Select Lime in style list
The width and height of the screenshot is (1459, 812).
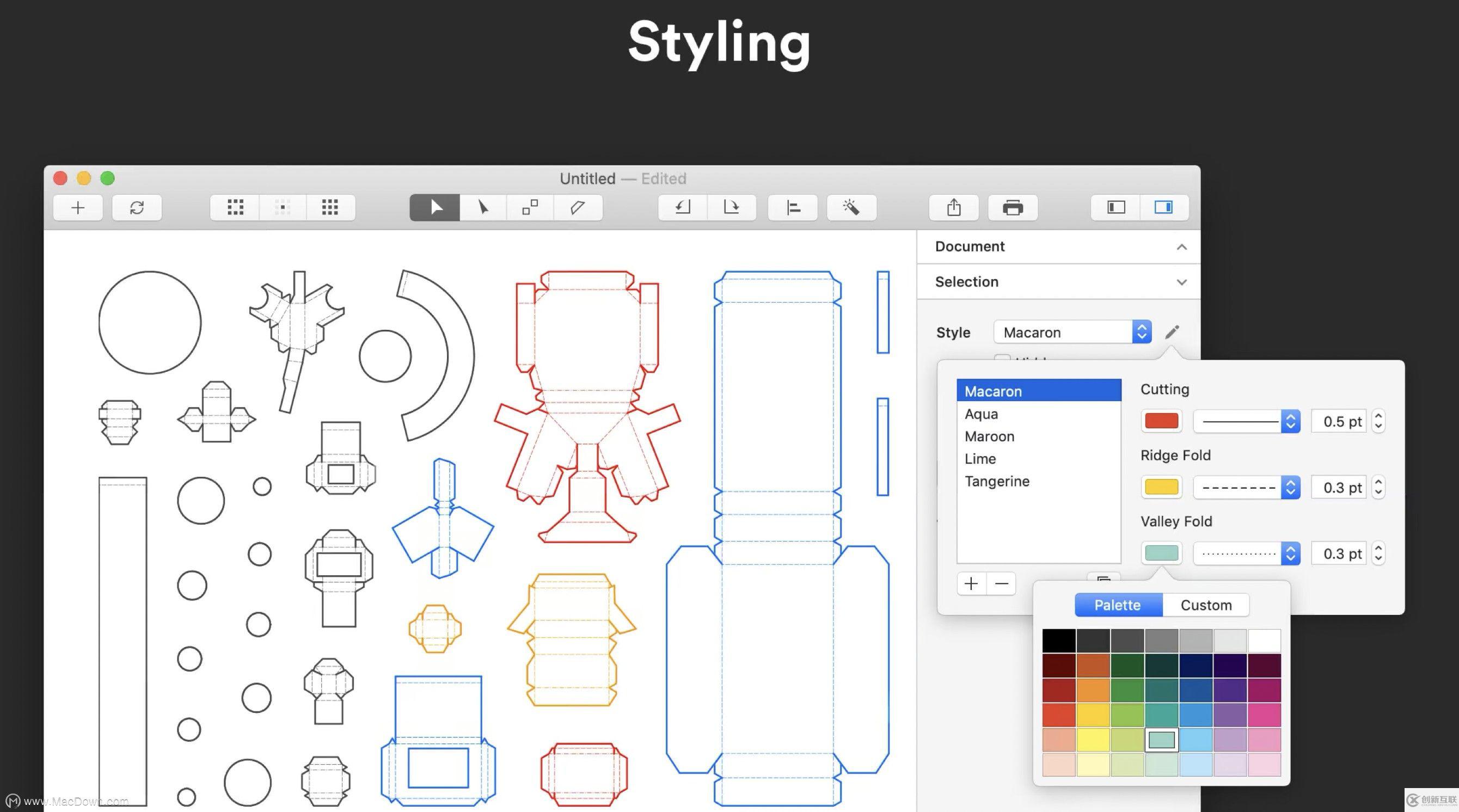pyautogui.click(x=1039, y=459)
